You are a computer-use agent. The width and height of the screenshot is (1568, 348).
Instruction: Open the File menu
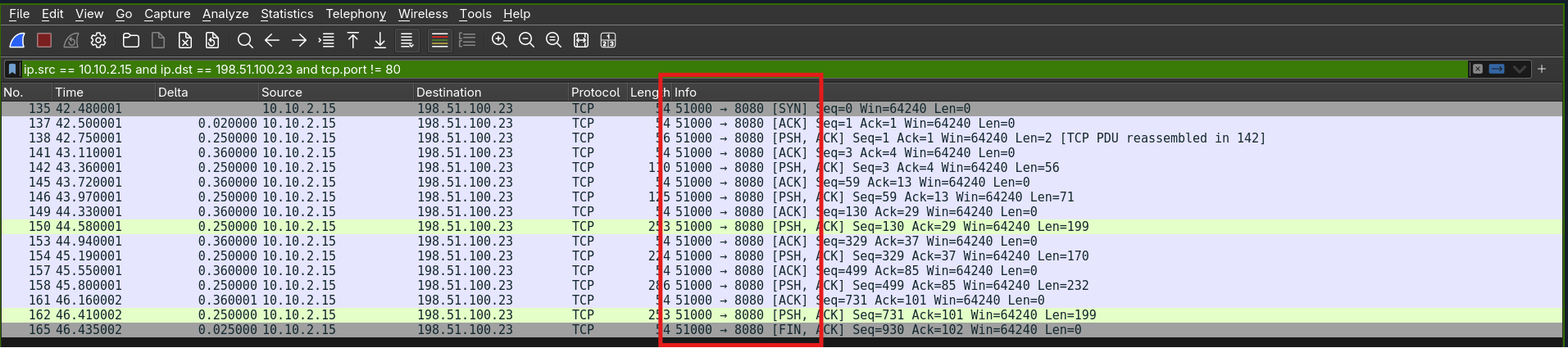(x=19, y=14)
